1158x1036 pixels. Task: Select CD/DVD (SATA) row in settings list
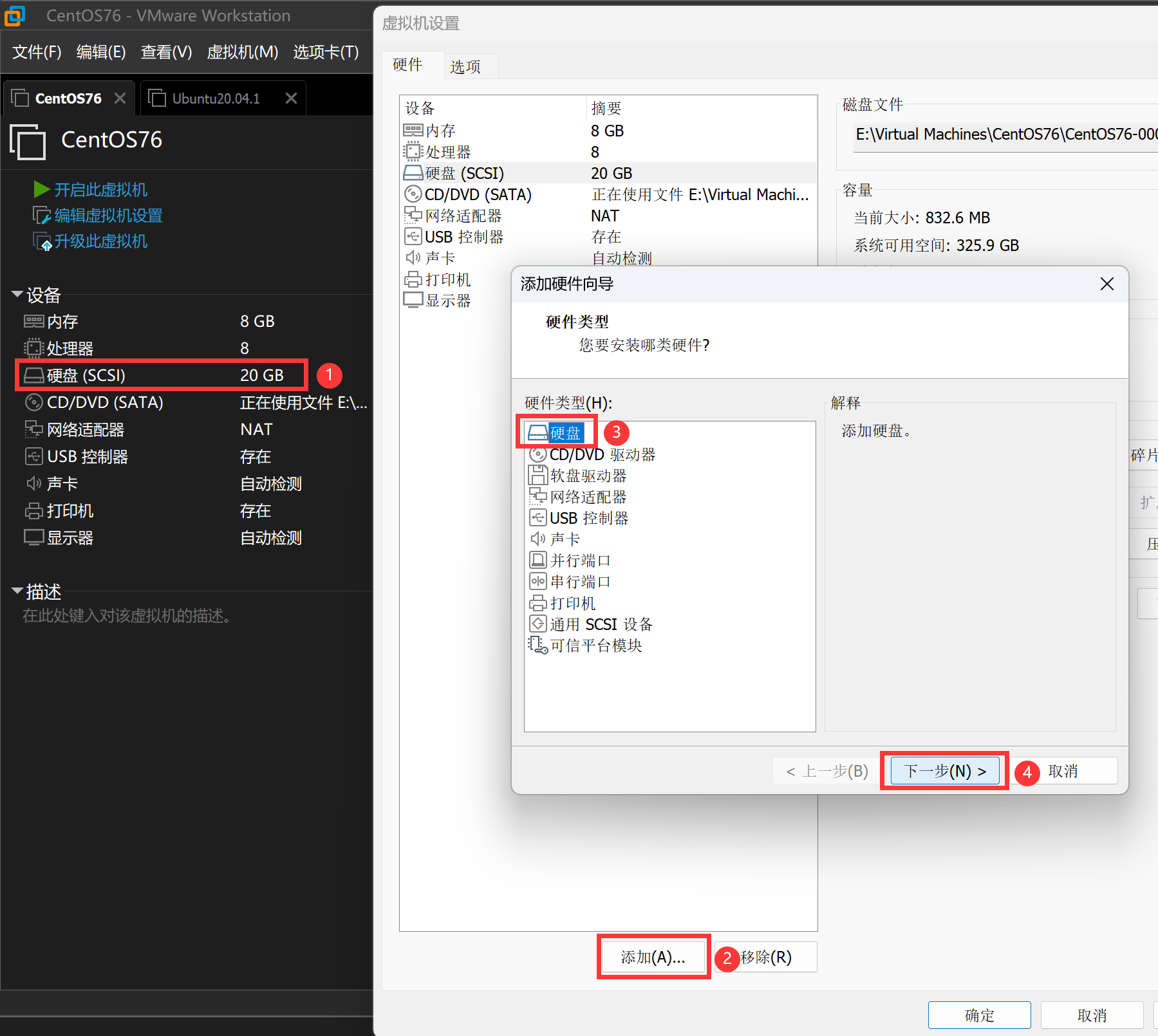(x=608, y=194)
